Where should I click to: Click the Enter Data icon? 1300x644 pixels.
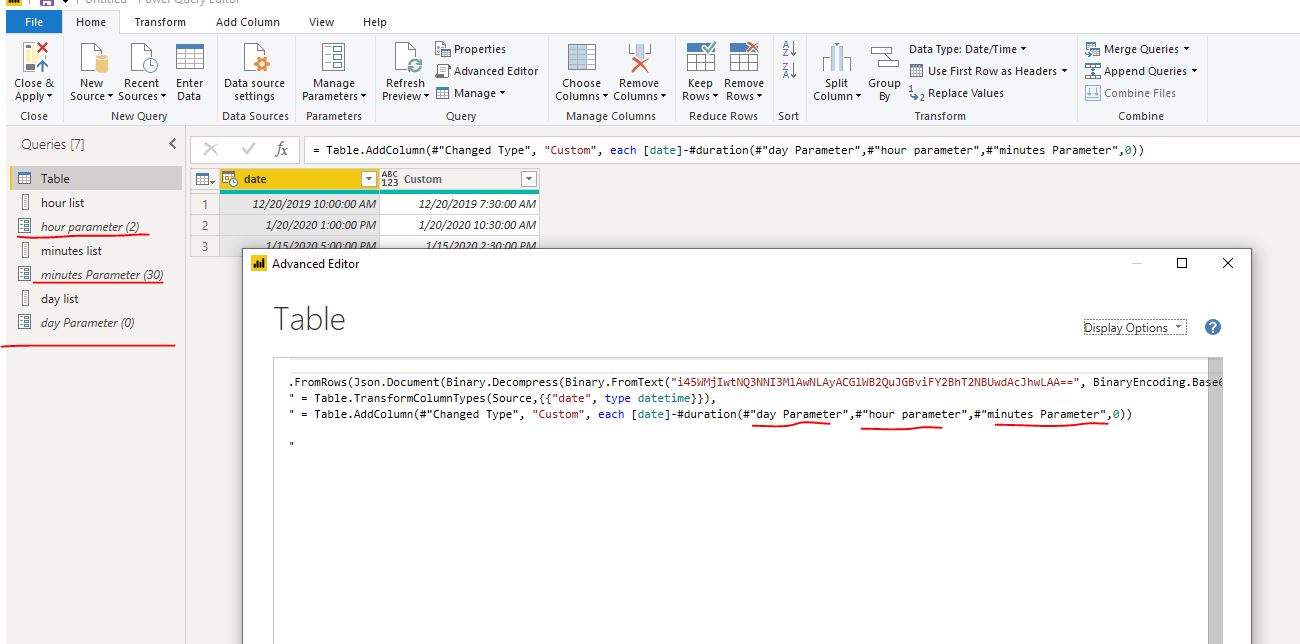189,58
